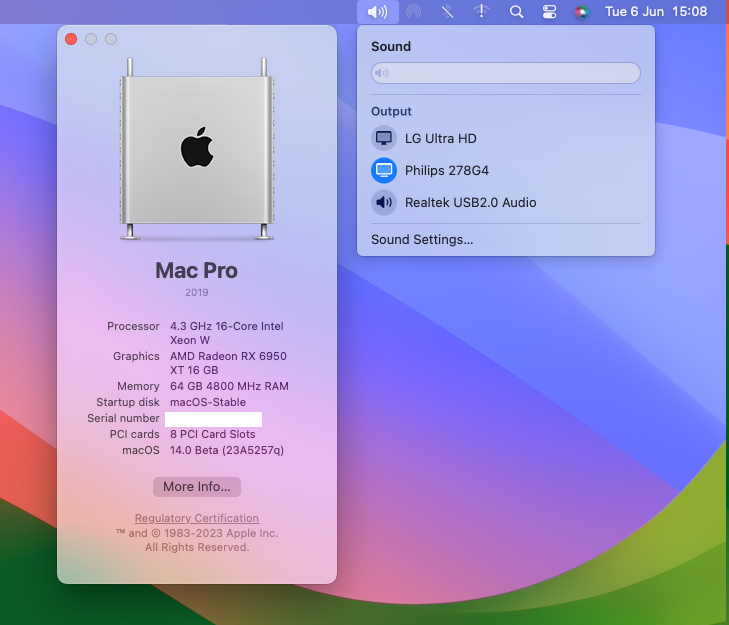The height and width of the screenshot is (625, 729).
Task: Click the Wi-Fi warning icon in menu bar
Action: [x=482, y=12]
